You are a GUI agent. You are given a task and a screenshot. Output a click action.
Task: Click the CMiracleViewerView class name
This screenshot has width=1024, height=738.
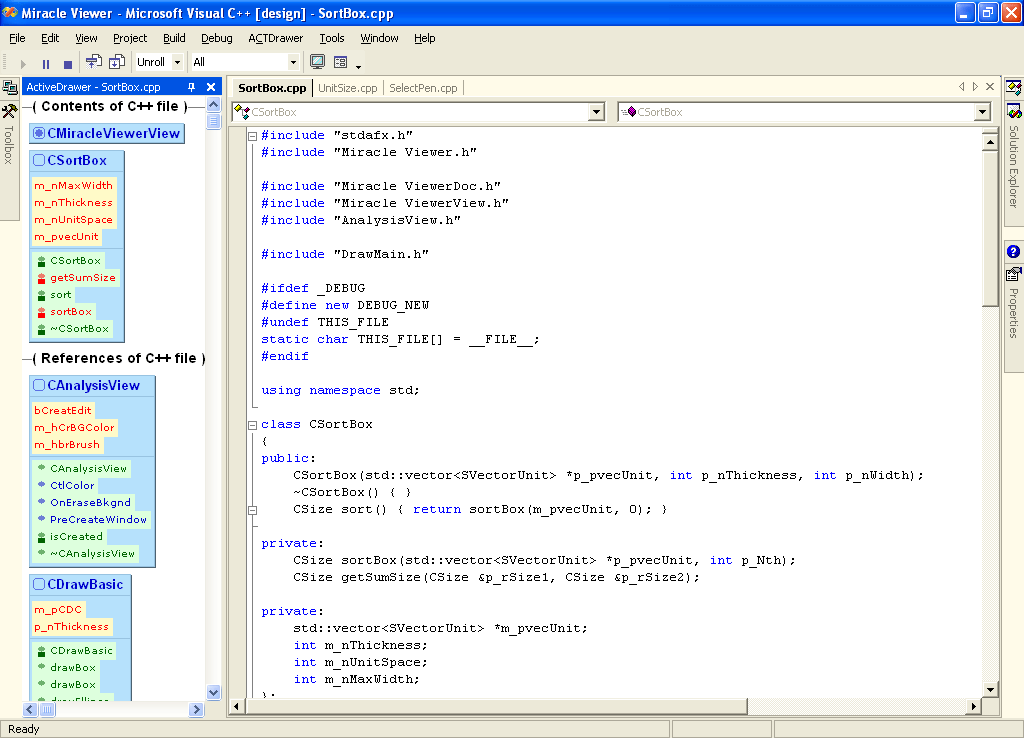[x=114, y=133]
